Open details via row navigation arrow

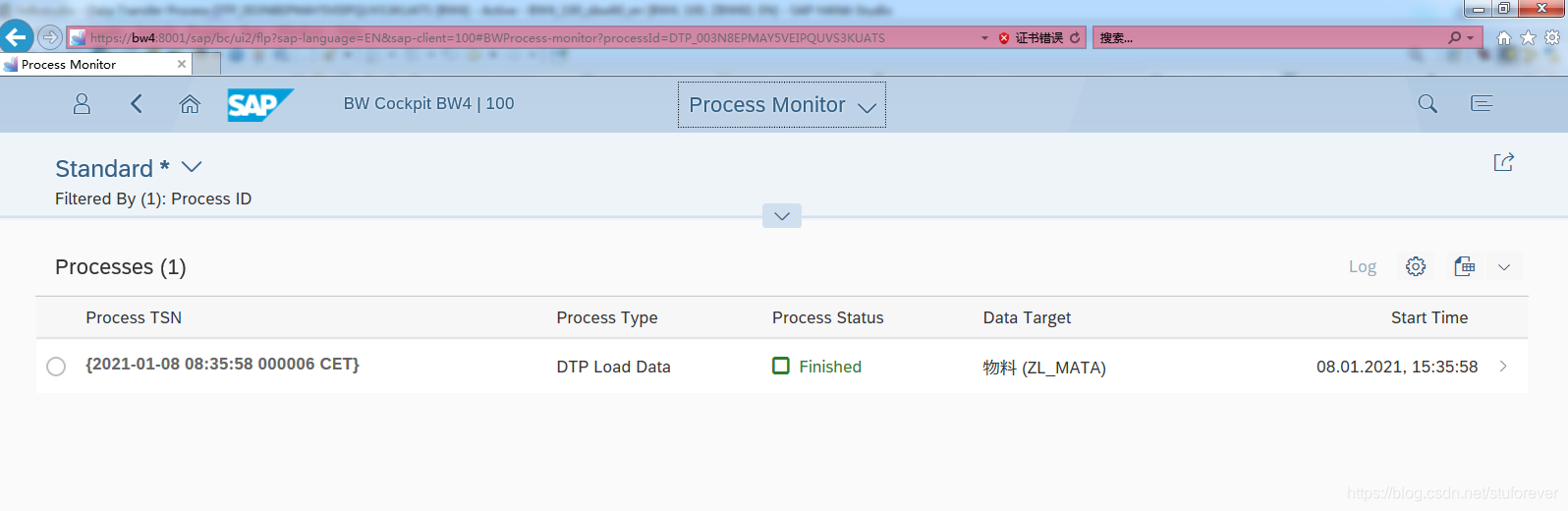pos(1503,367)
